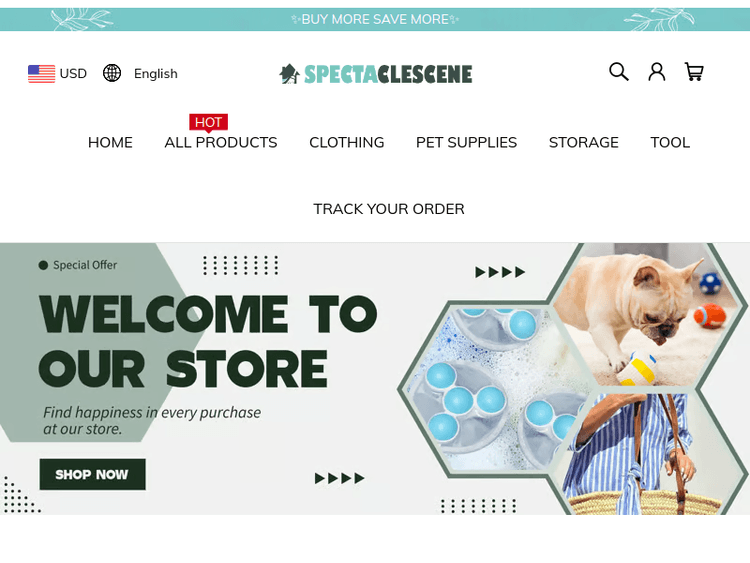Click the bulldog photo in banner

point(647,314)
